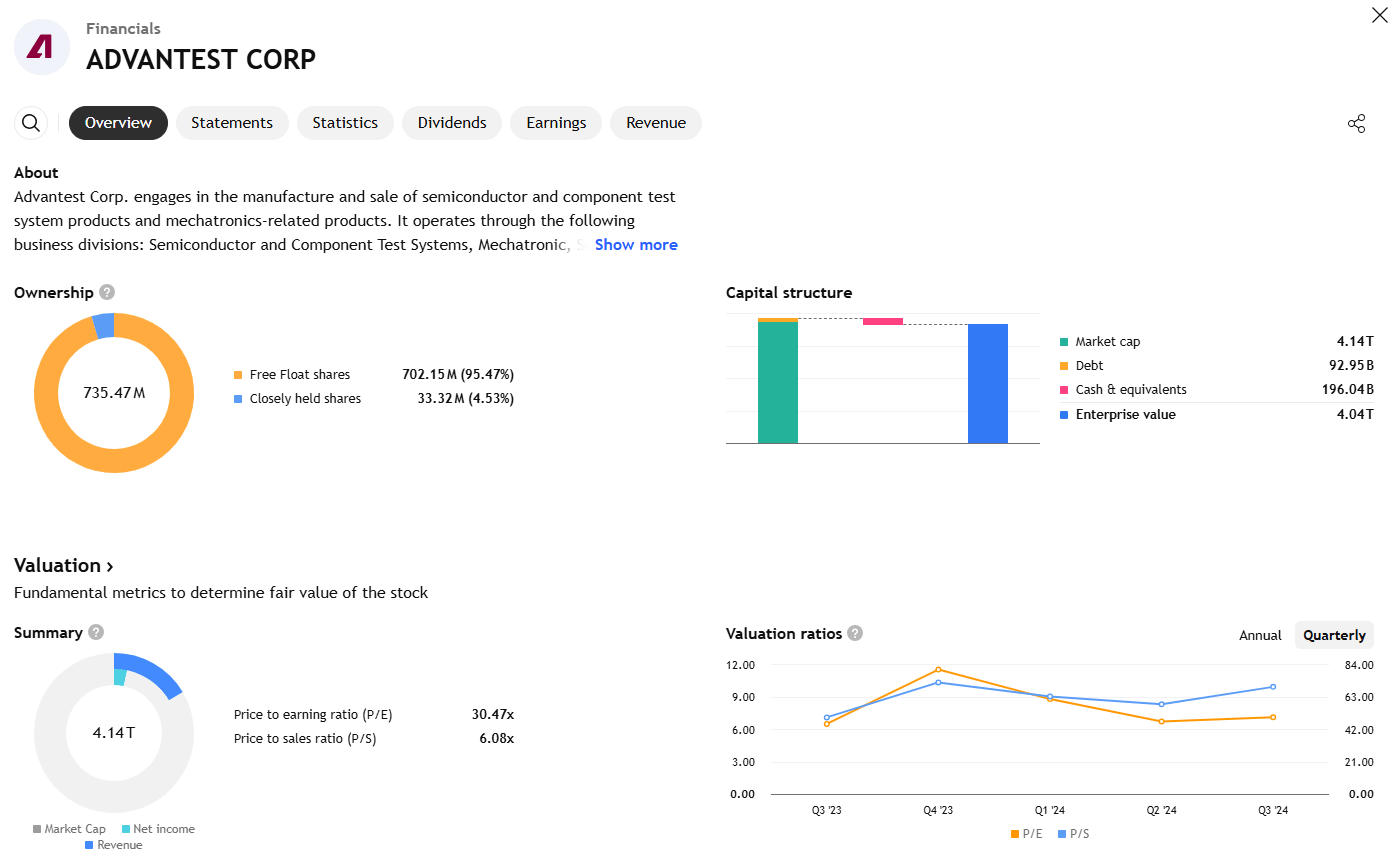
Task: Switch valuation ratios to Annual
Action: pos(1260,635)
